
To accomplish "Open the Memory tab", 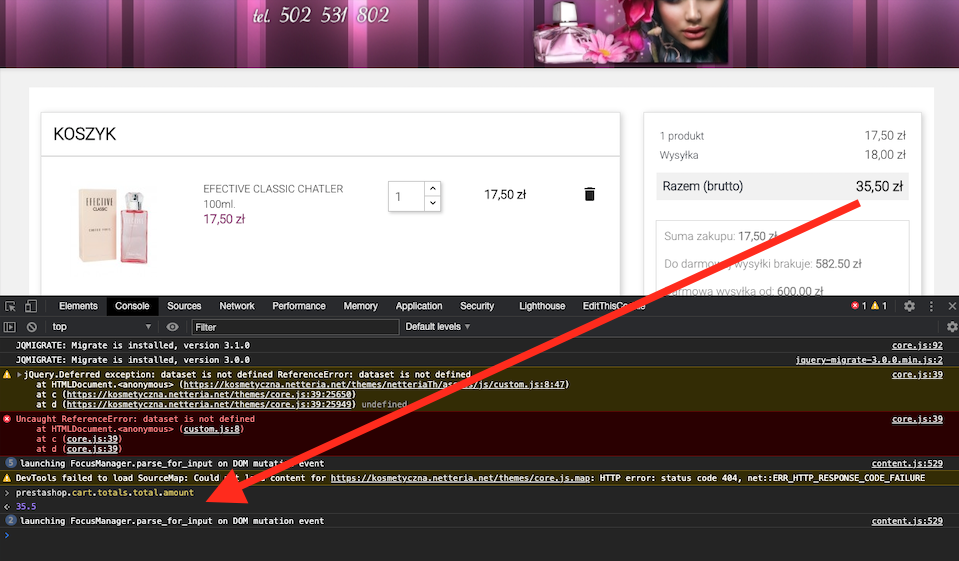I will point(360,306).
